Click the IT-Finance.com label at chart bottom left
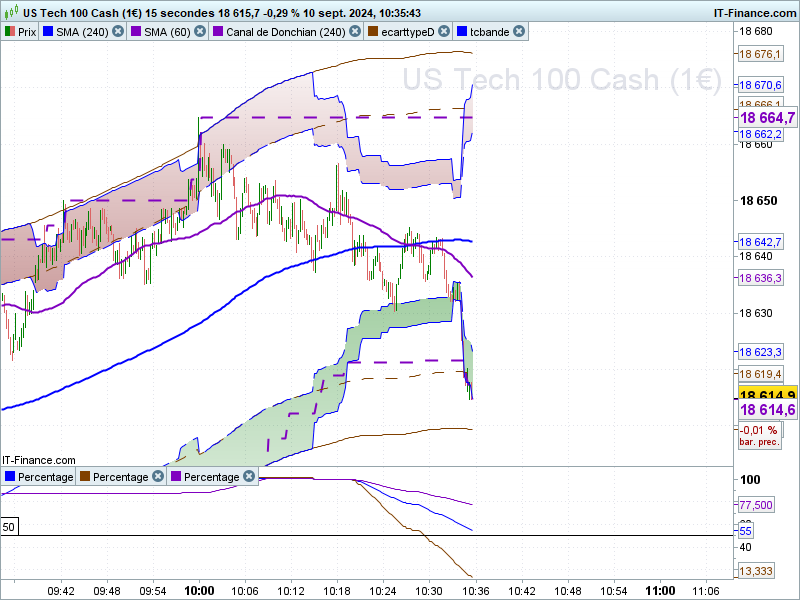 (39, 460)
